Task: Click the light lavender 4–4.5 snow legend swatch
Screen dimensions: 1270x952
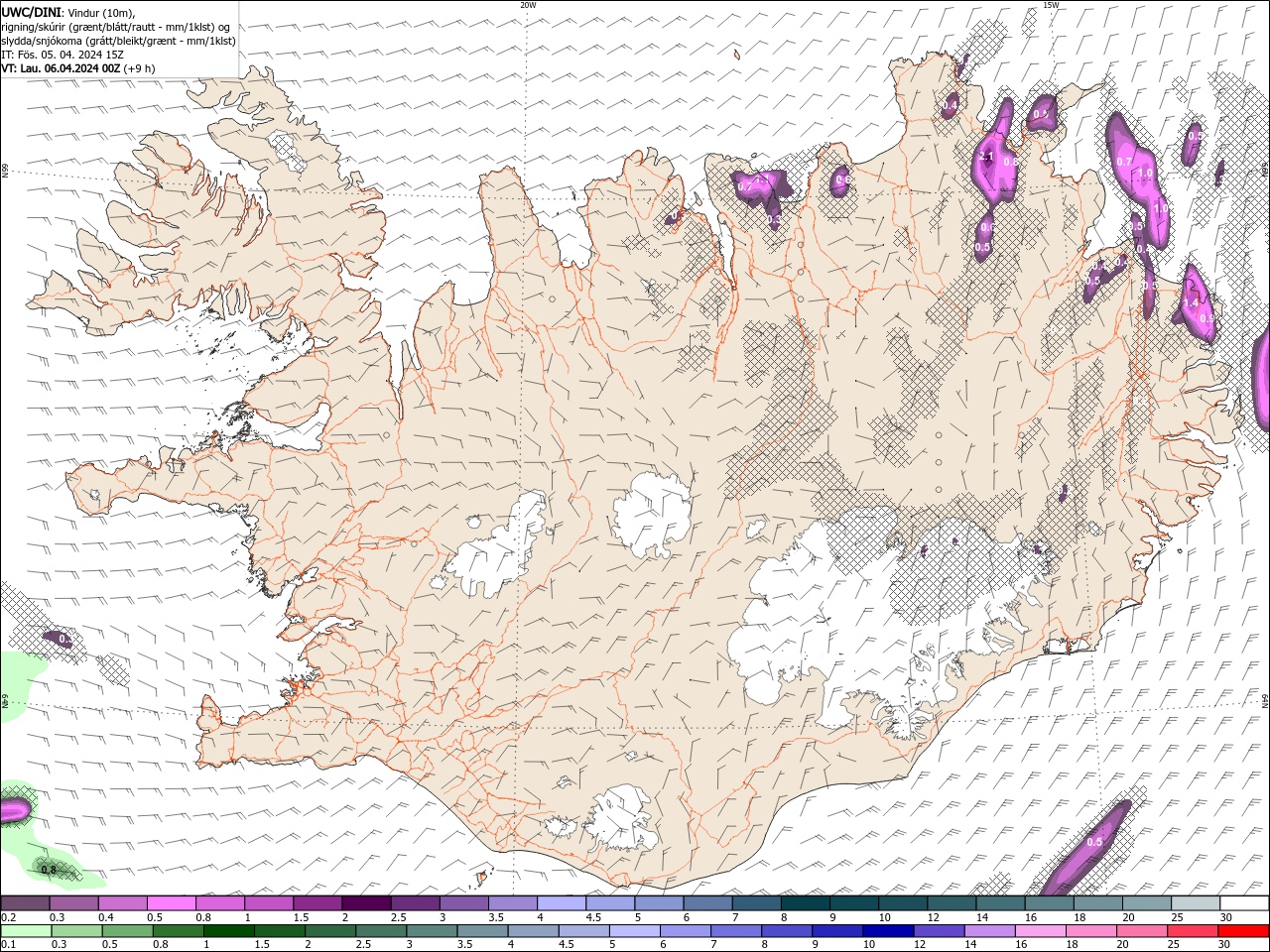Action: click(x=561, y=903)
